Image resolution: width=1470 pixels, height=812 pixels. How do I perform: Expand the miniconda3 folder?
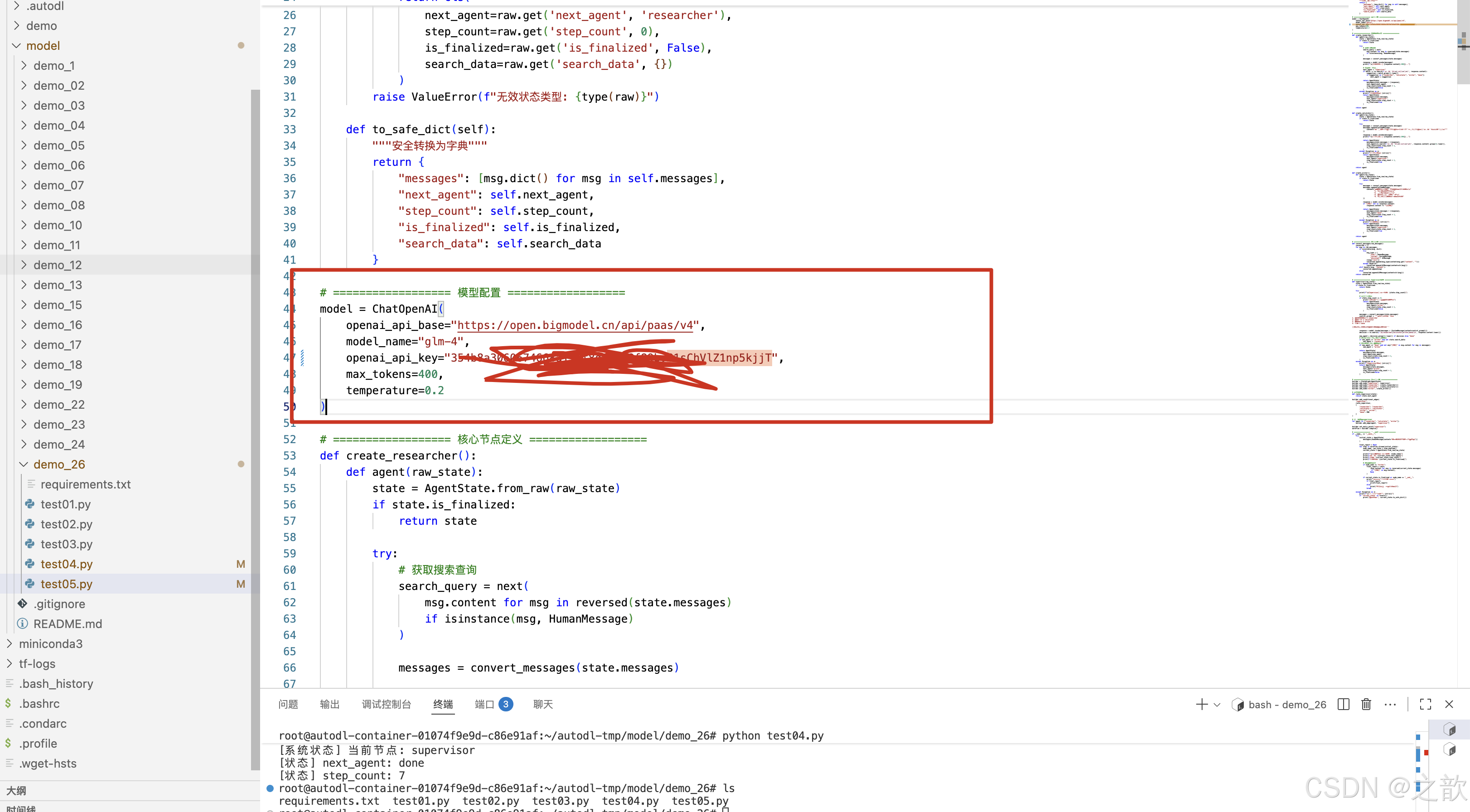click(9, 644)
